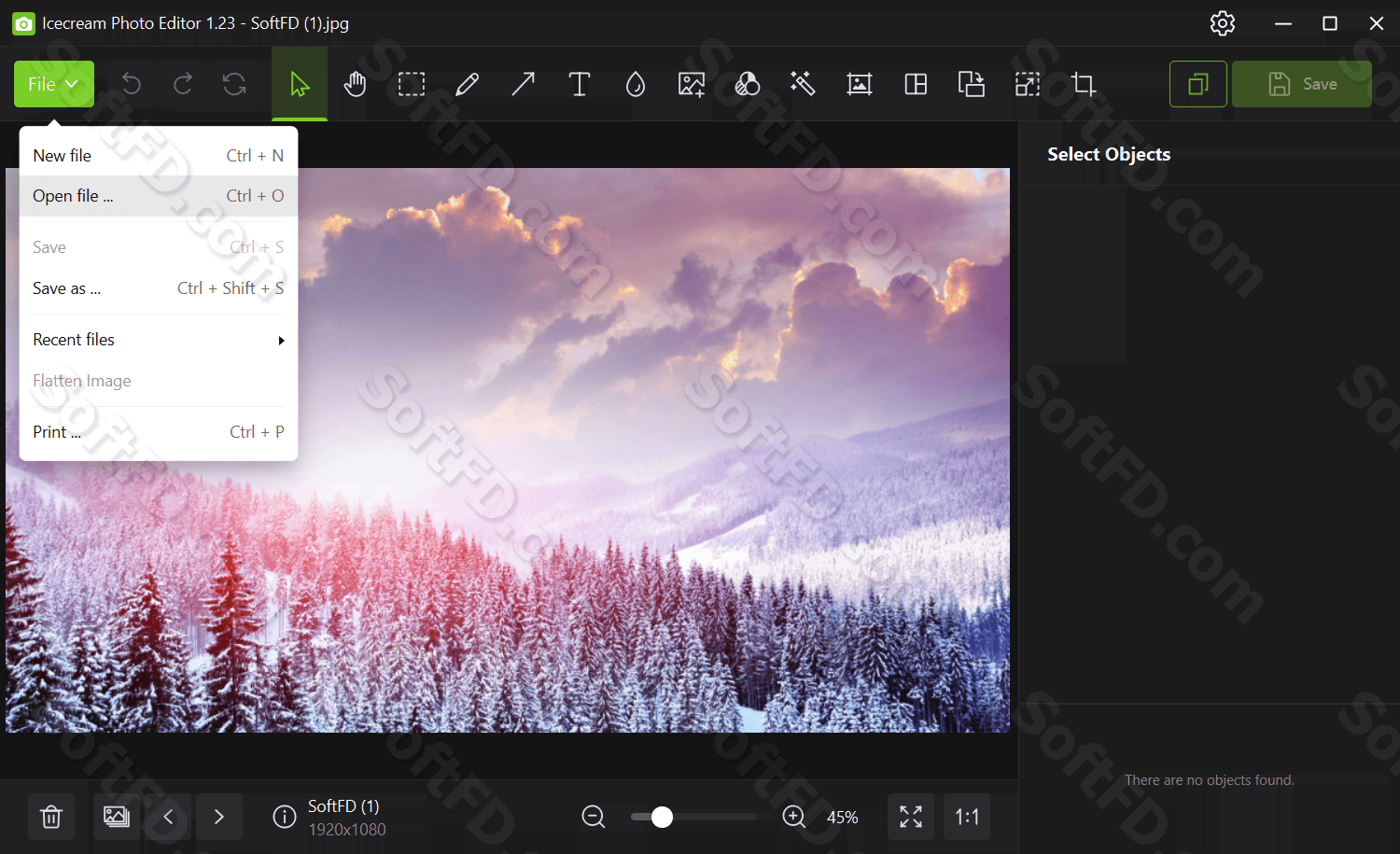Click the Add image icon
Screen dimensions: 1400x854
click(x=691, y=84)
